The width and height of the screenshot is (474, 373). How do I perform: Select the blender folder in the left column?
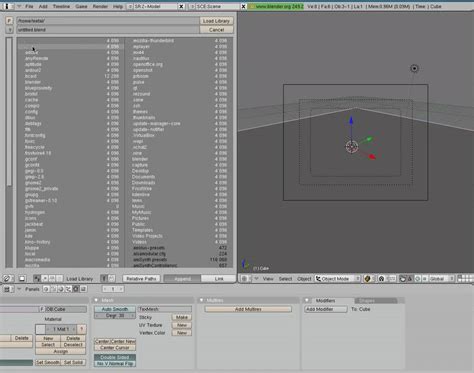[33, 82]
